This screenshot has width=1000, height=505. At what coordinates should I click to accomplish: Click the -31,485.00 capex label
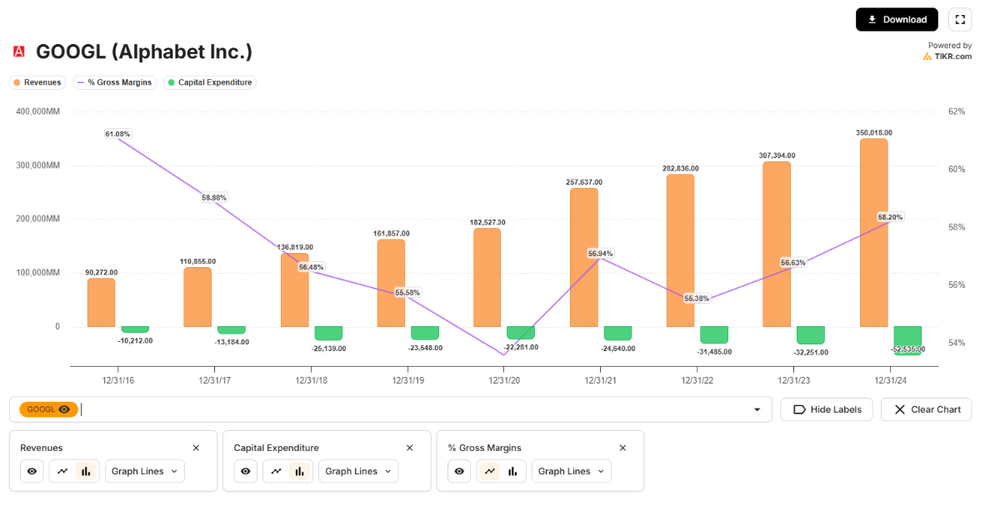pos(714,352)
